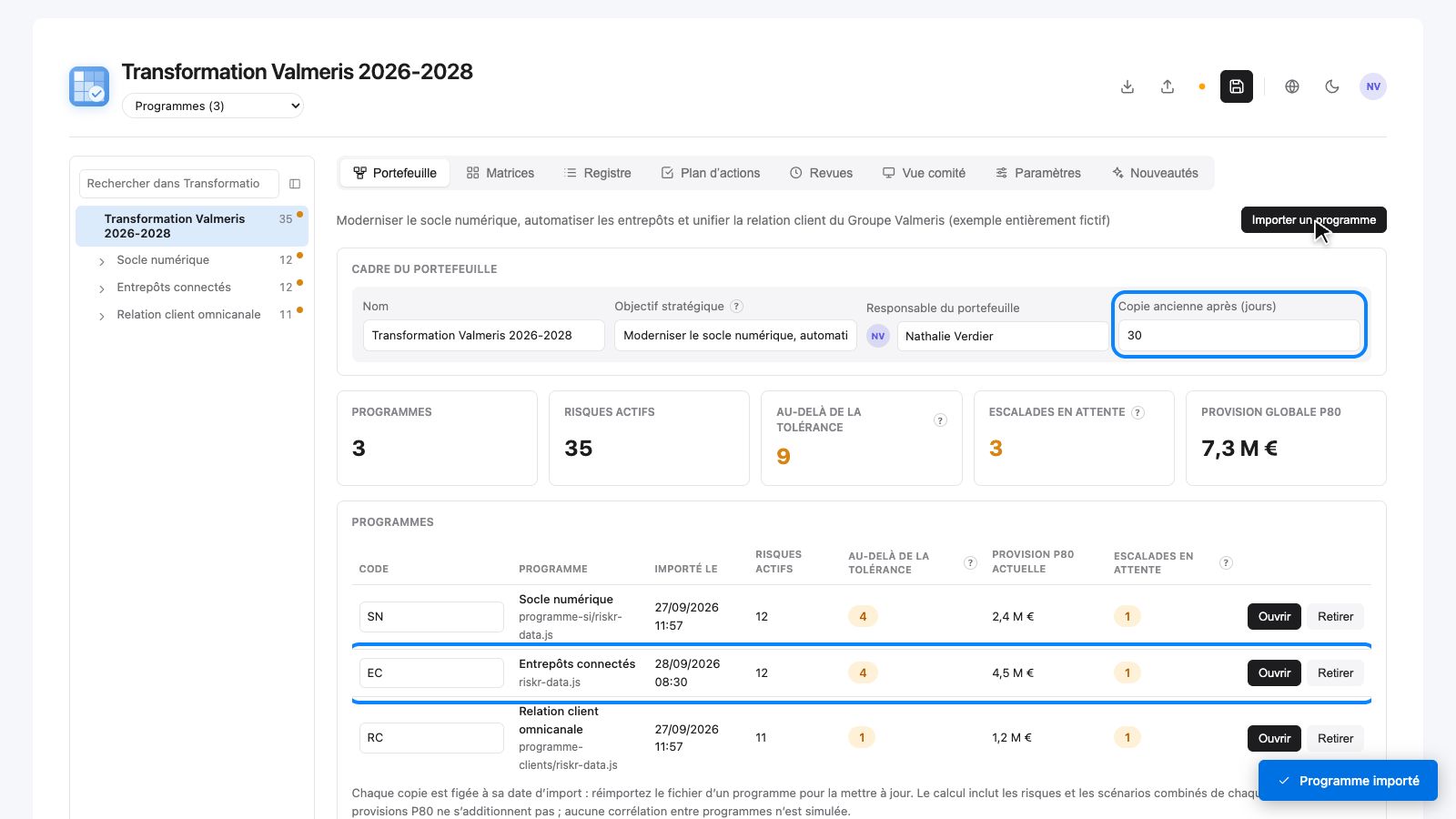This screenshot has width=1456, height=819.
Task: Switch to the Matrices tab
Action: [500, 173]
